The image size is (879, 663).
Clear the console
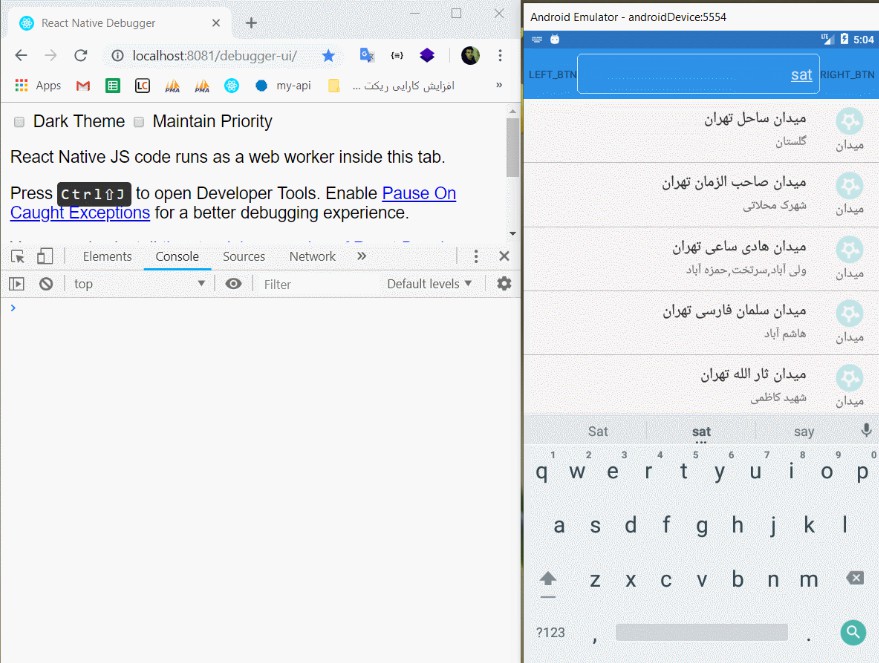point(46,284)
